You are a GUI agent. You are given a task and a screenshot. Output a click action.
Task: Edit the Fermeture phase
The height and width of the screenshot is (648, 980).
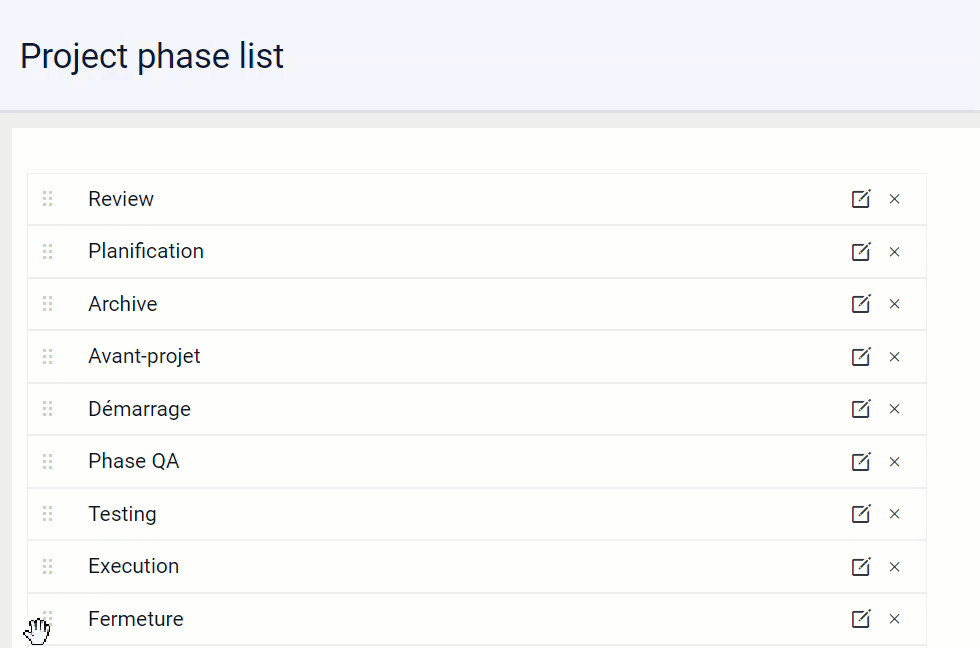coord(861,619)
